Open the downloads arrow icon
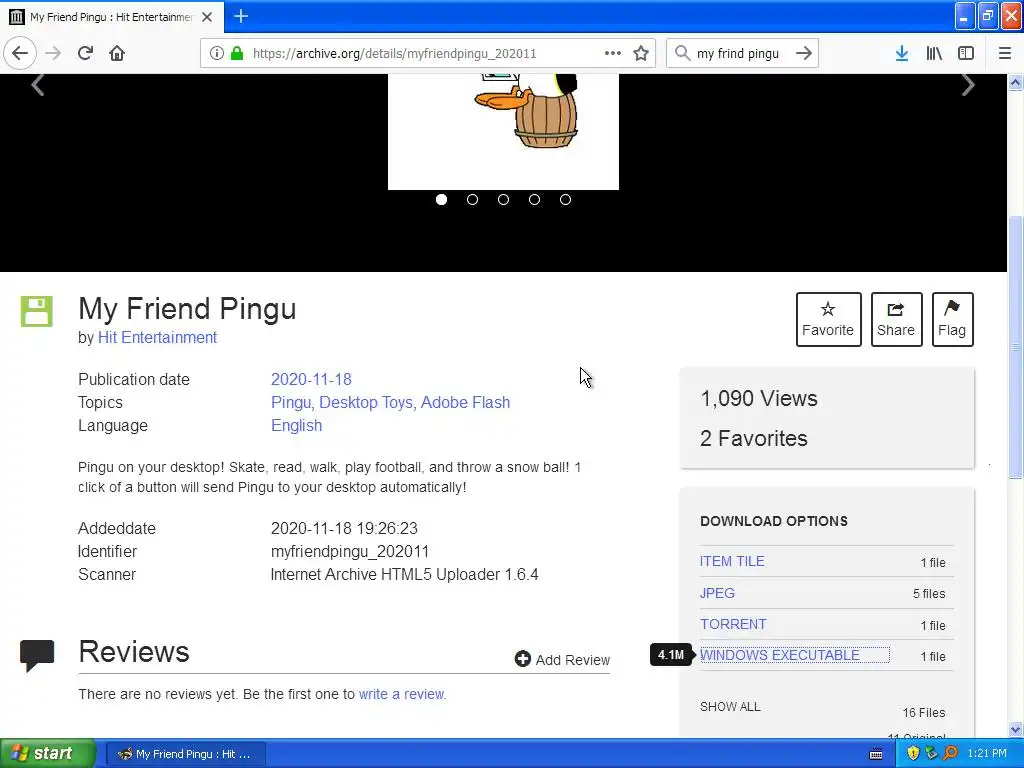Viewport: 1024px width, 768px height. tap(902, 53)
